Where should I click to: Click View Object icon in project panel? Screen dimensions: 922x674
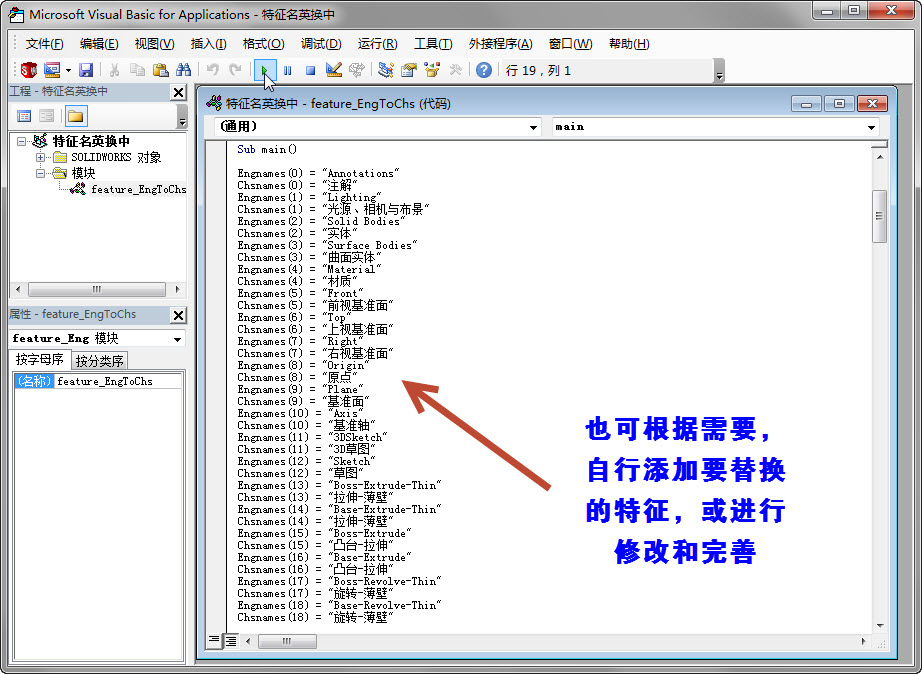[x=46, y=116]
